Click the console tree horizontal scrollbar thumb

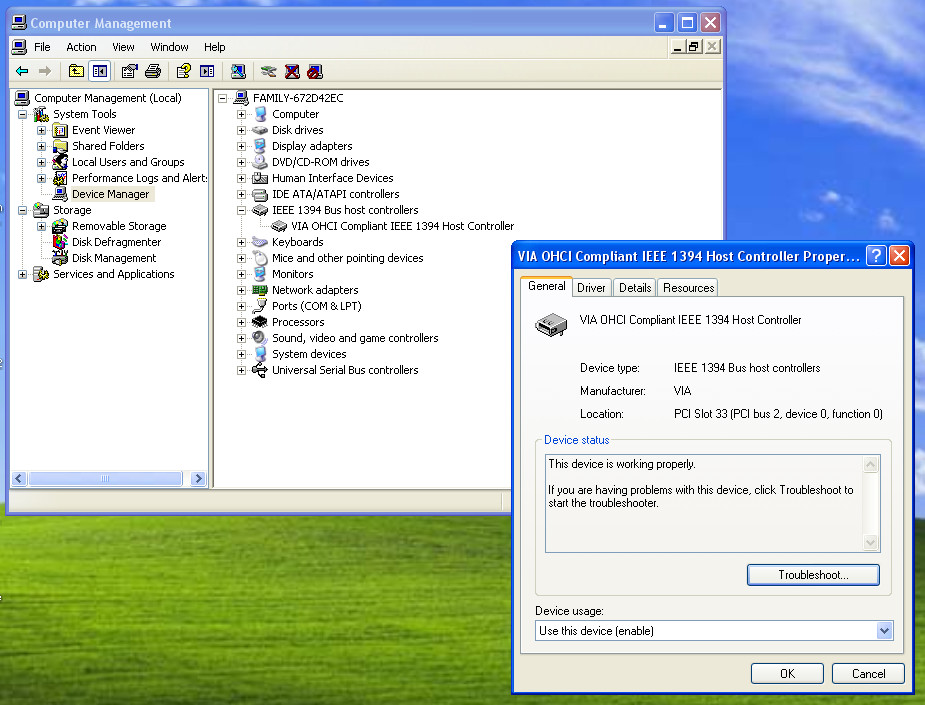tap(105, 478)
